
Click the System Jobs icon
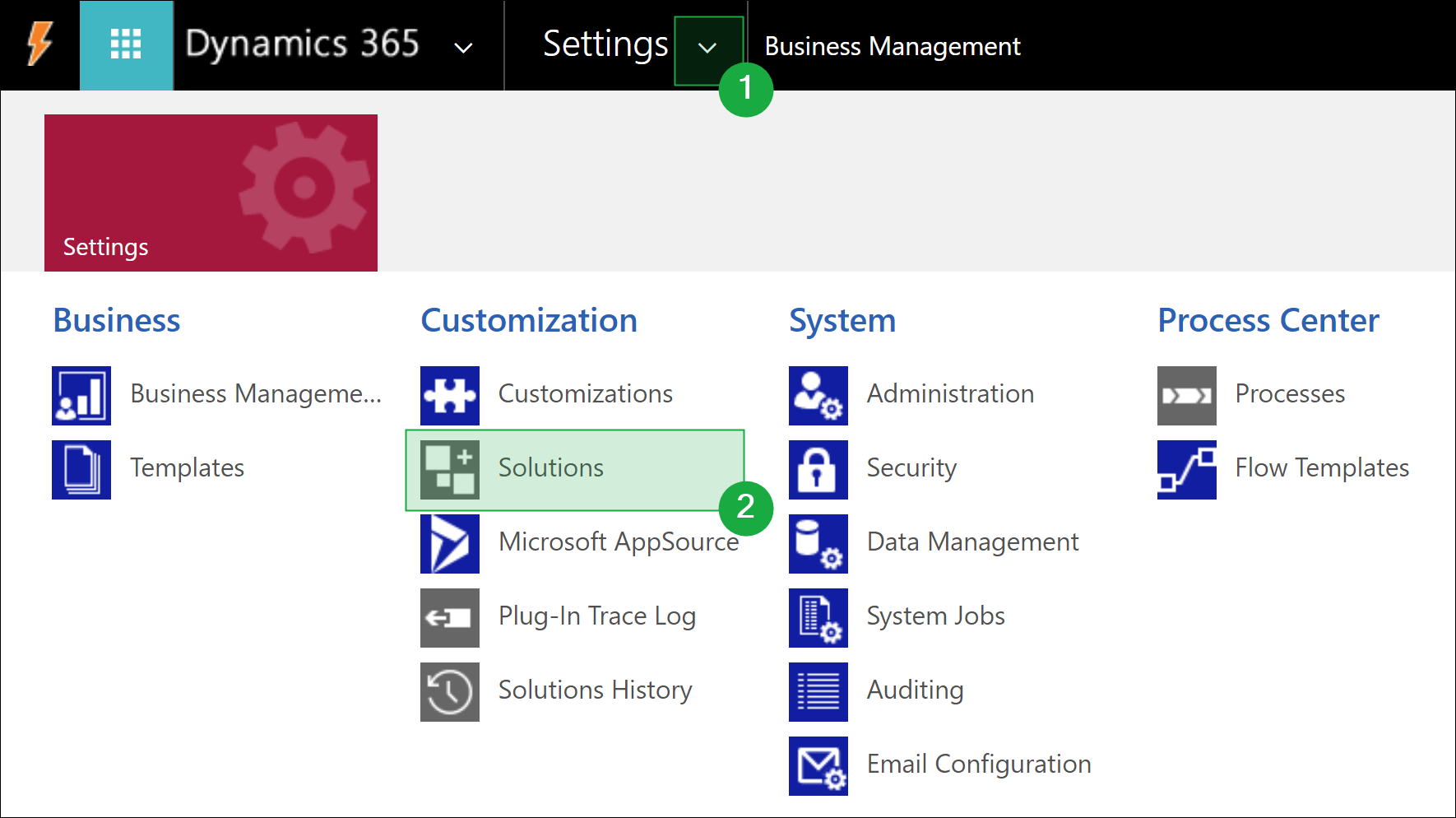pos(818,618)
